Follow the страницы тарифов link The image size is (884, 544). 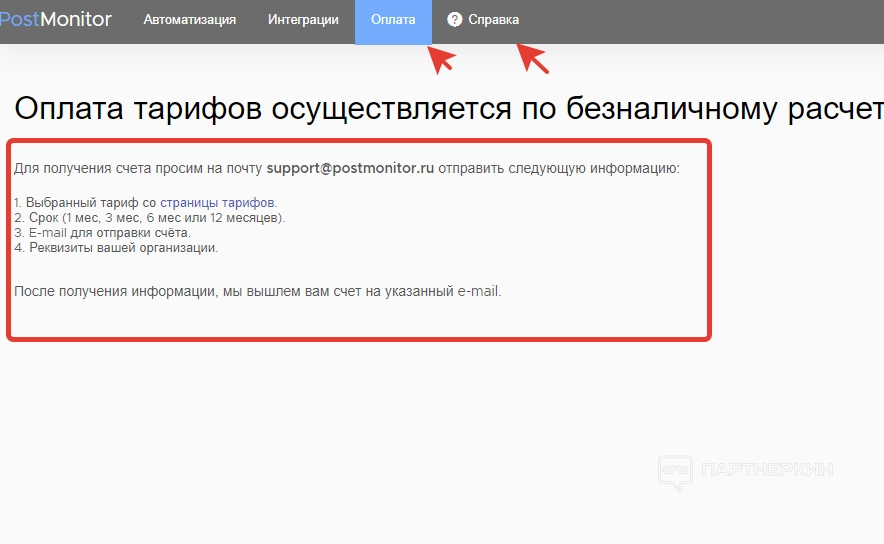click(217, 202)
